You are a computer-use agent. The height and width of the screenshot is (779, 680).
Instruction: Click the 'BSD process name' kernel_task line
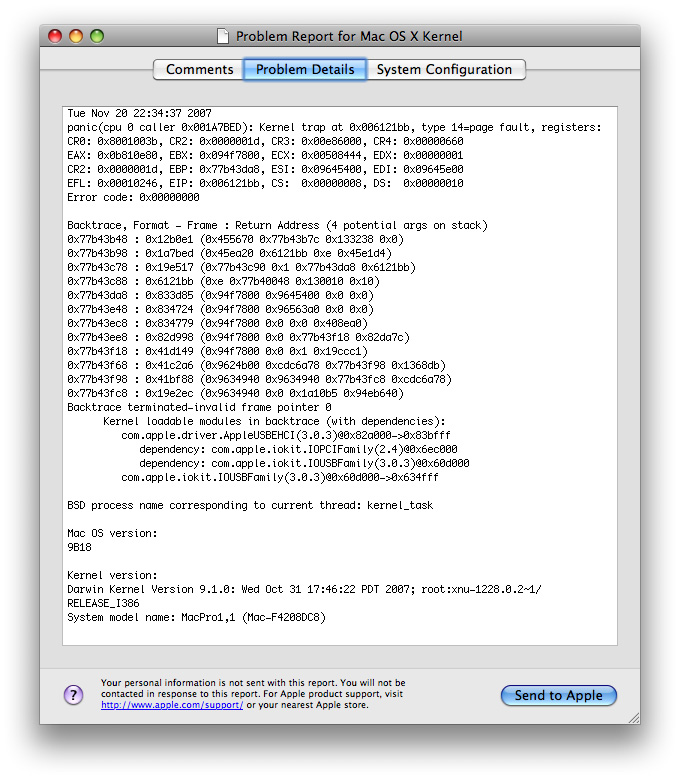pos(250,505)
